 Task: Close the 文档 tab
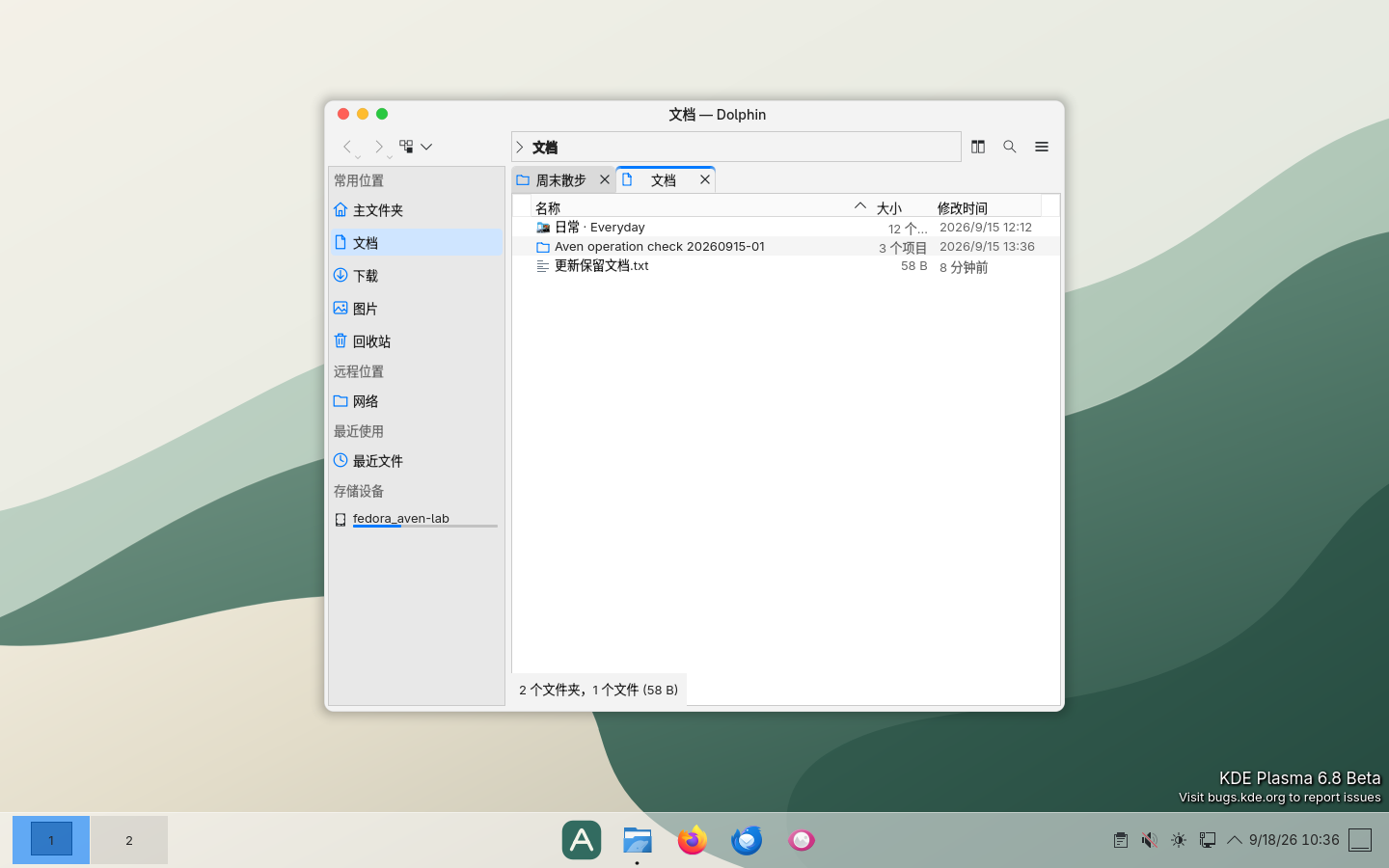pos(705,179)
